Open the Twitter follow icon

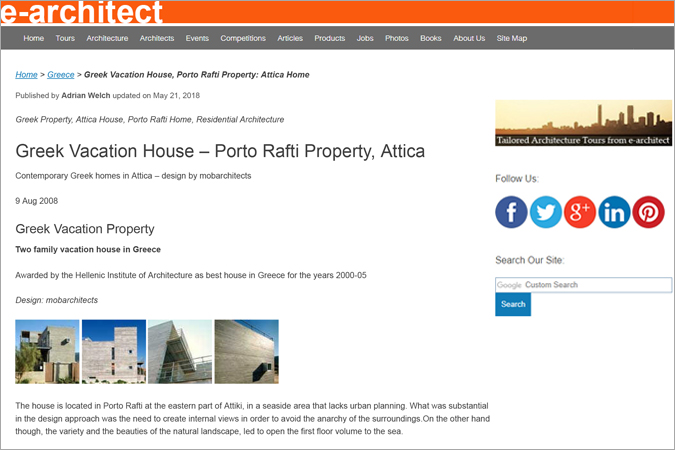click(x=545, y=212)
